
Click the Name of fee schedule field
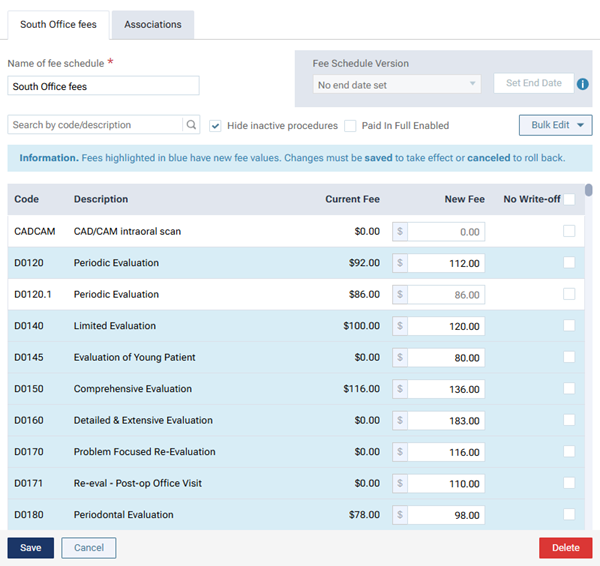(x=103, y=87)
